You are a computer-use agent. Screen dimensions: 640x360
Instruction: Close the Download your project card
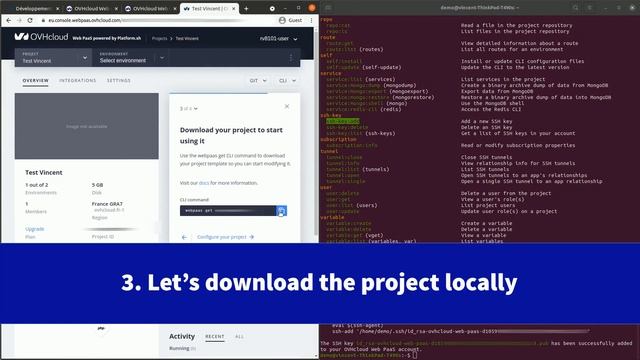click(x=287, y=106)
